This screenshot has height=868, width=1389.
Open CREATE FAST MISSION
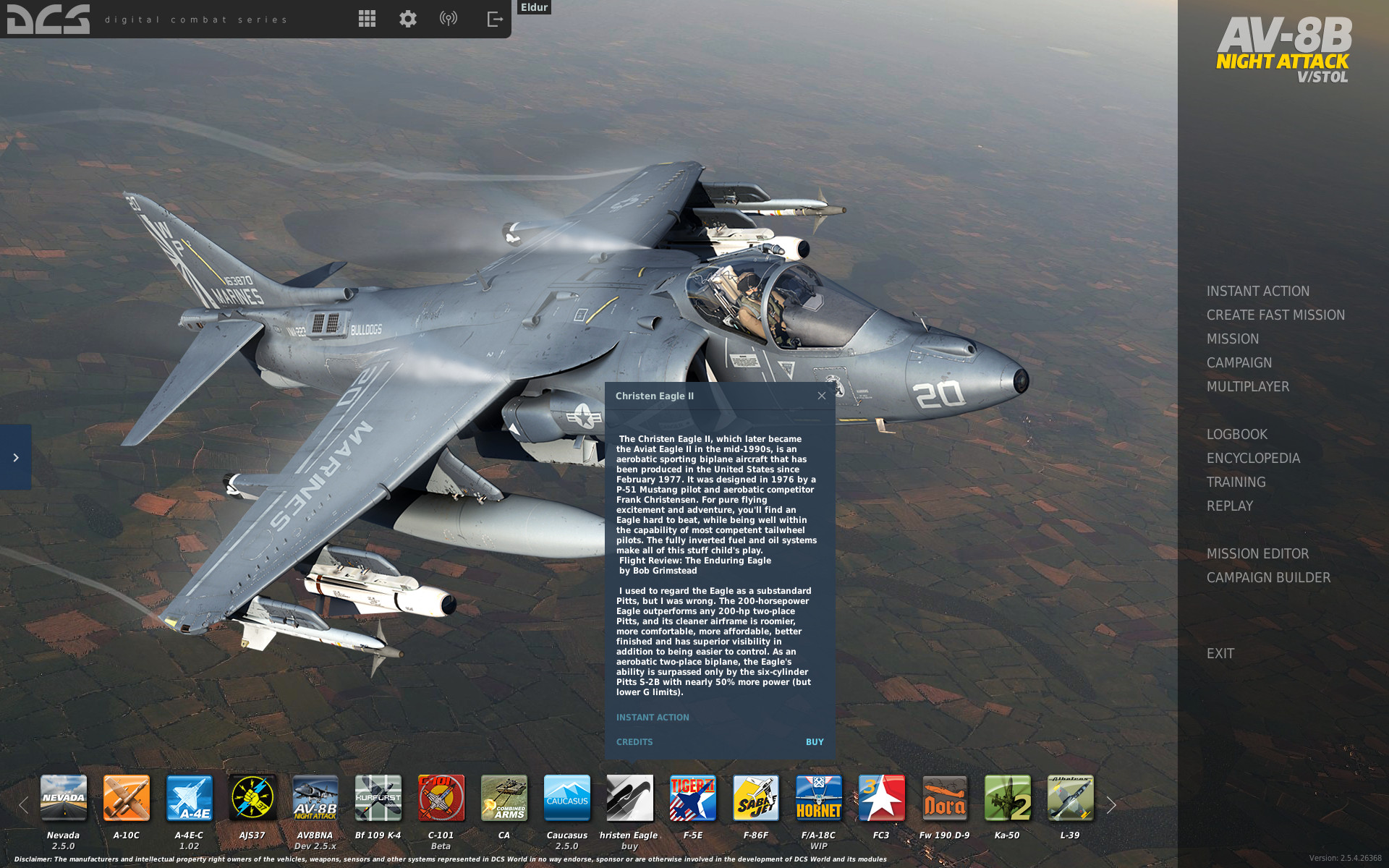(1275, 315)
